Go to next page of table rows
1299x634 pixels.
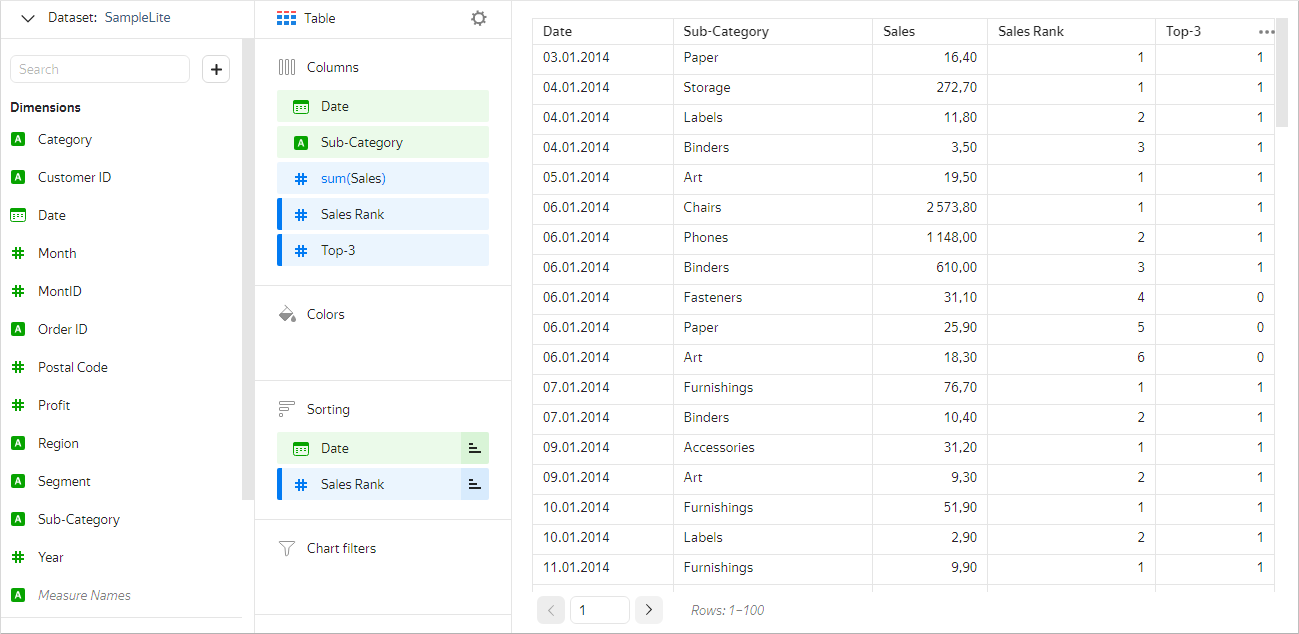[649, 610]
